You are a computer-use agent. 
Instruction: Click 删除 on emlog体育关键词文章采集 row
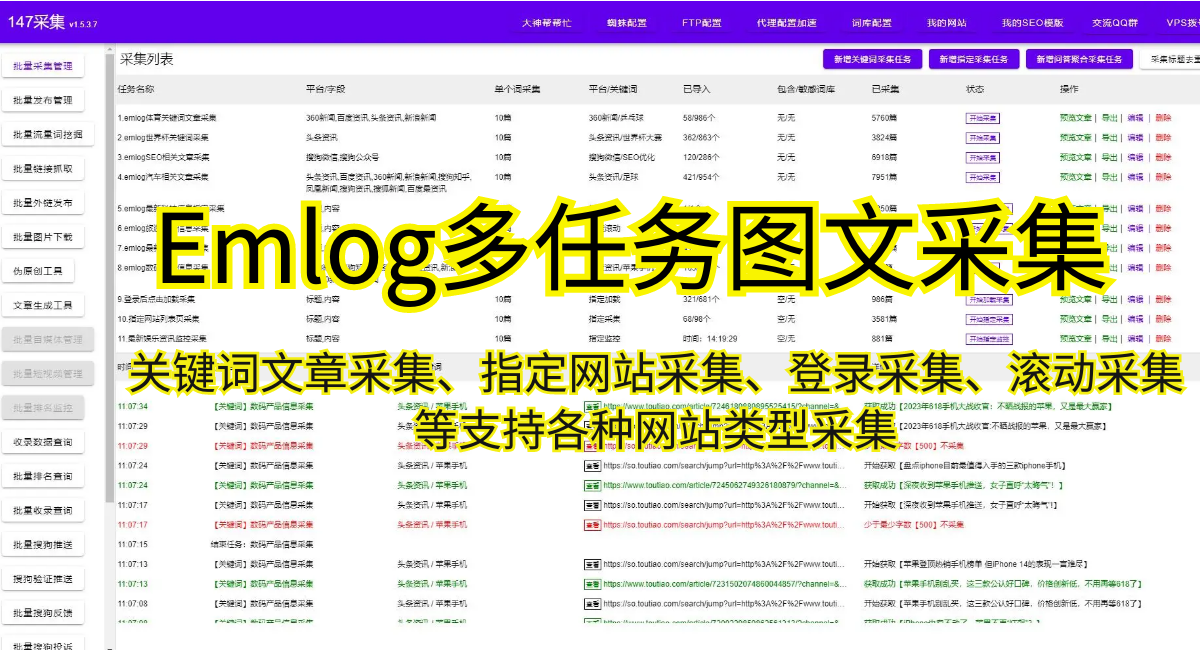(x=1162, y=118)
